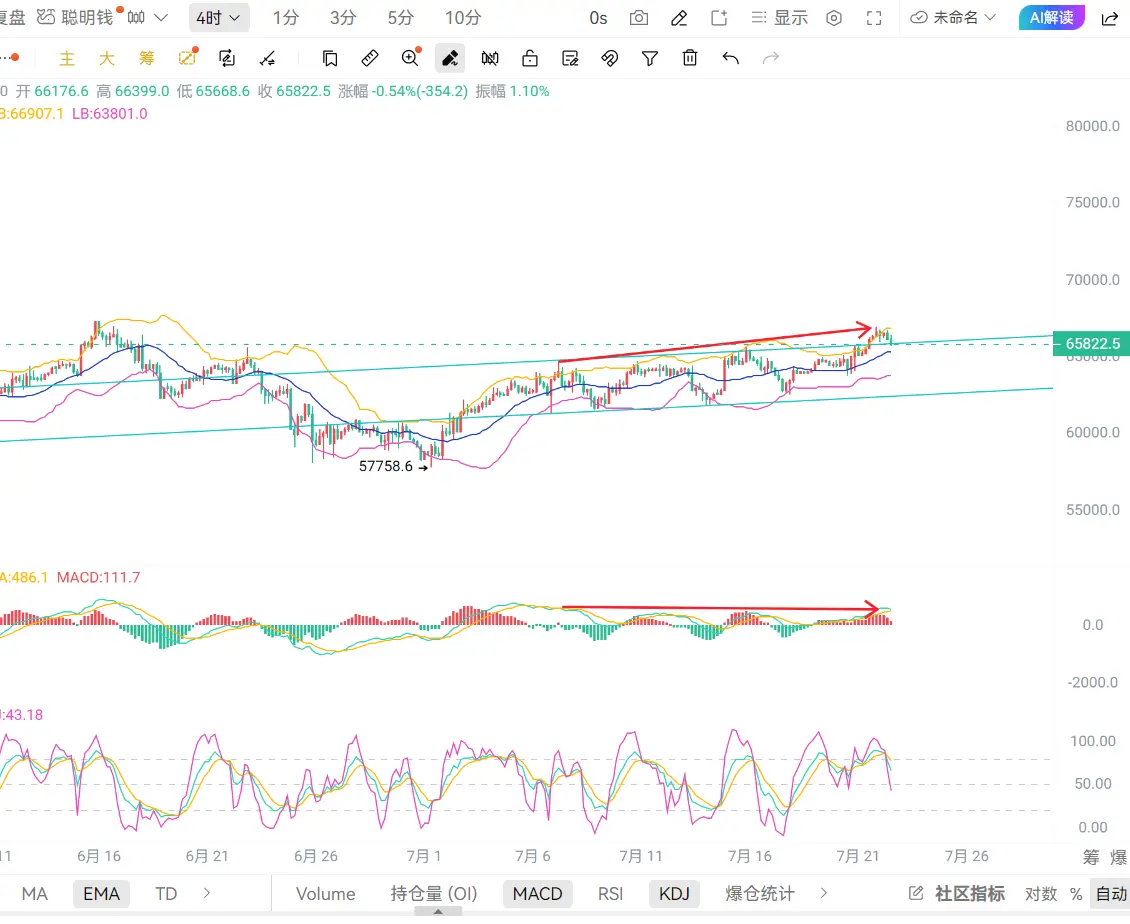Open 社区指标 community indicators

pyautogui.click(x=969, y=894)
